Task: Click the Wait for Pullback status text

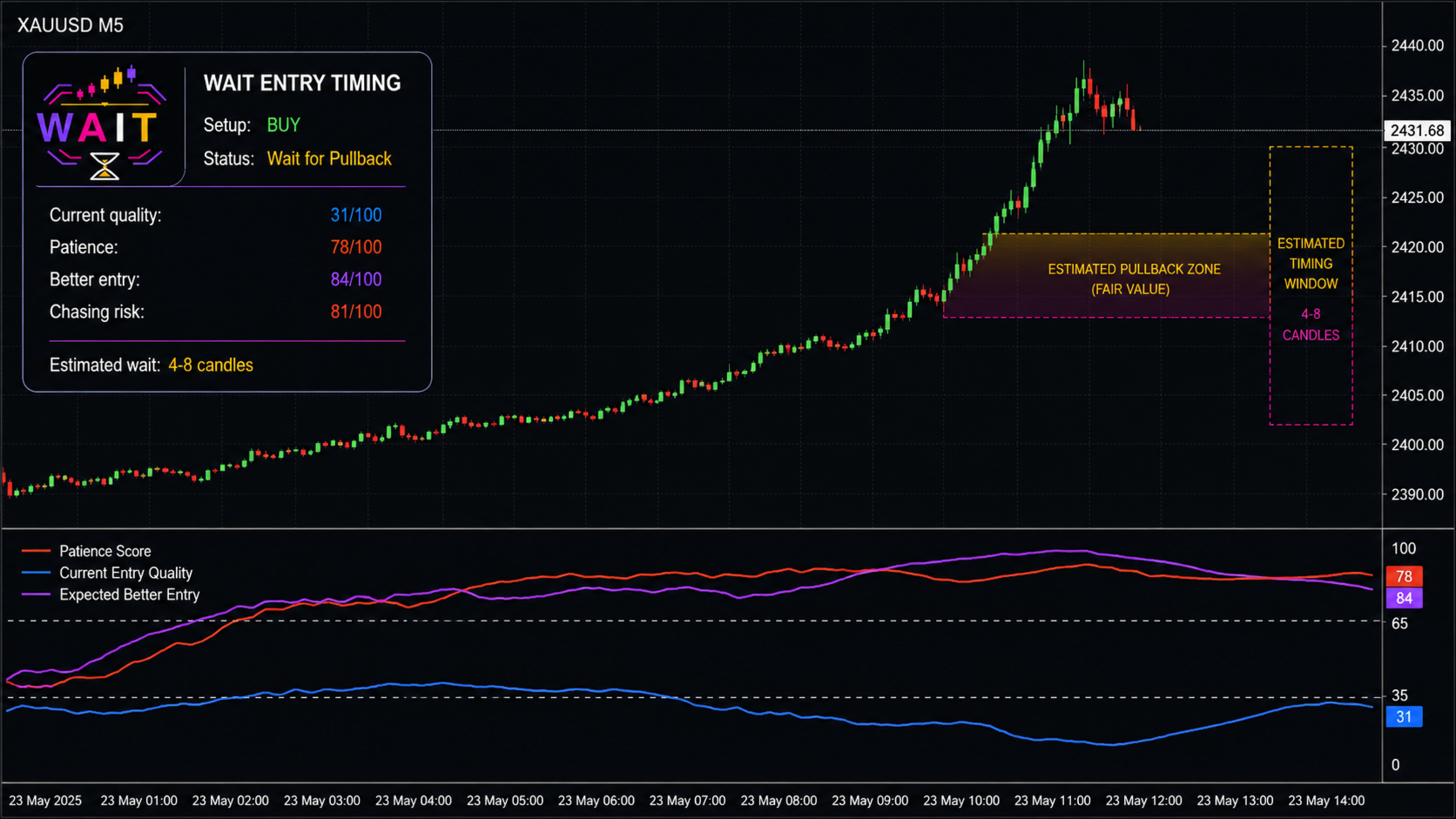Action: pos(329,158)
